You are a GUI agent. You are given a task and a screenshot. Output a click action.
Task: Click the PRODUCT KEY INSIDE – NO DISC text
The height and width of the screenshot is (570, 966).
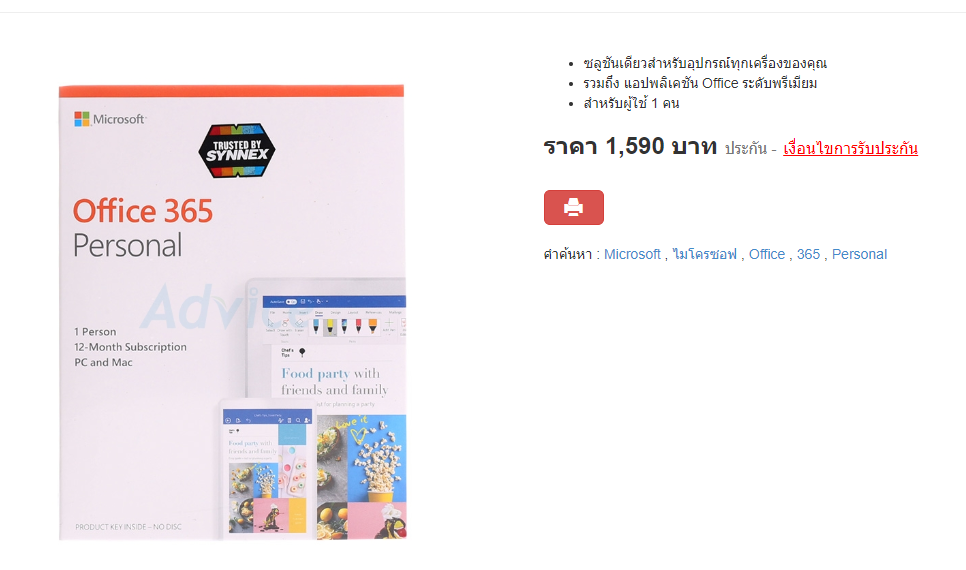[128, 527]
